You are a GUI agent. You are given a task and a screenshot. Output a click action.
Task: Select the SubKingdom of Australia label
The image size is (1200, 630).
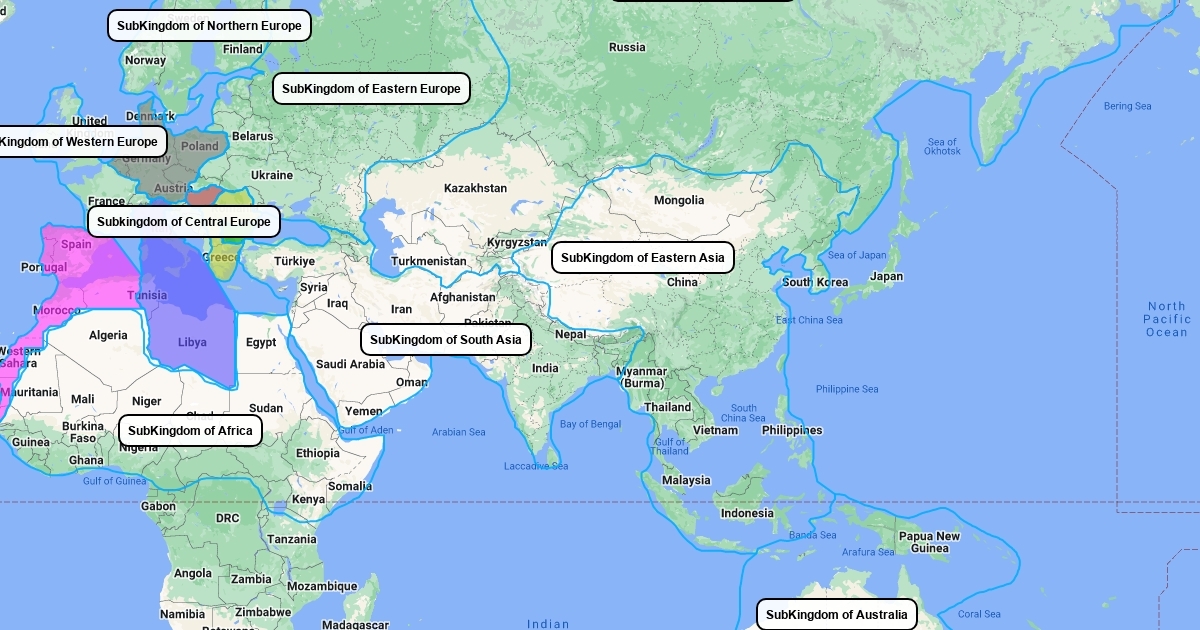837,615
